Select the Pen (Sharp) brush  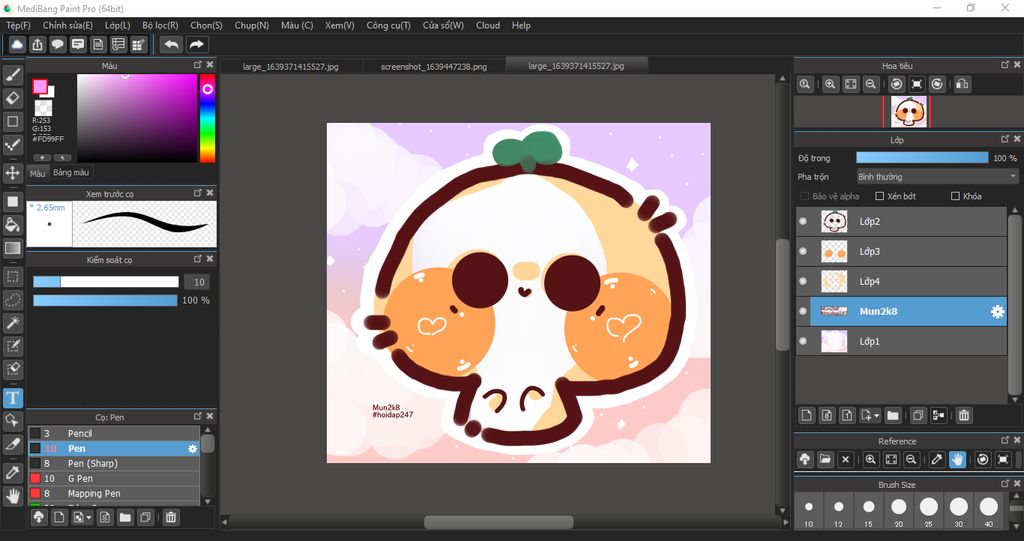coord(114,464)
